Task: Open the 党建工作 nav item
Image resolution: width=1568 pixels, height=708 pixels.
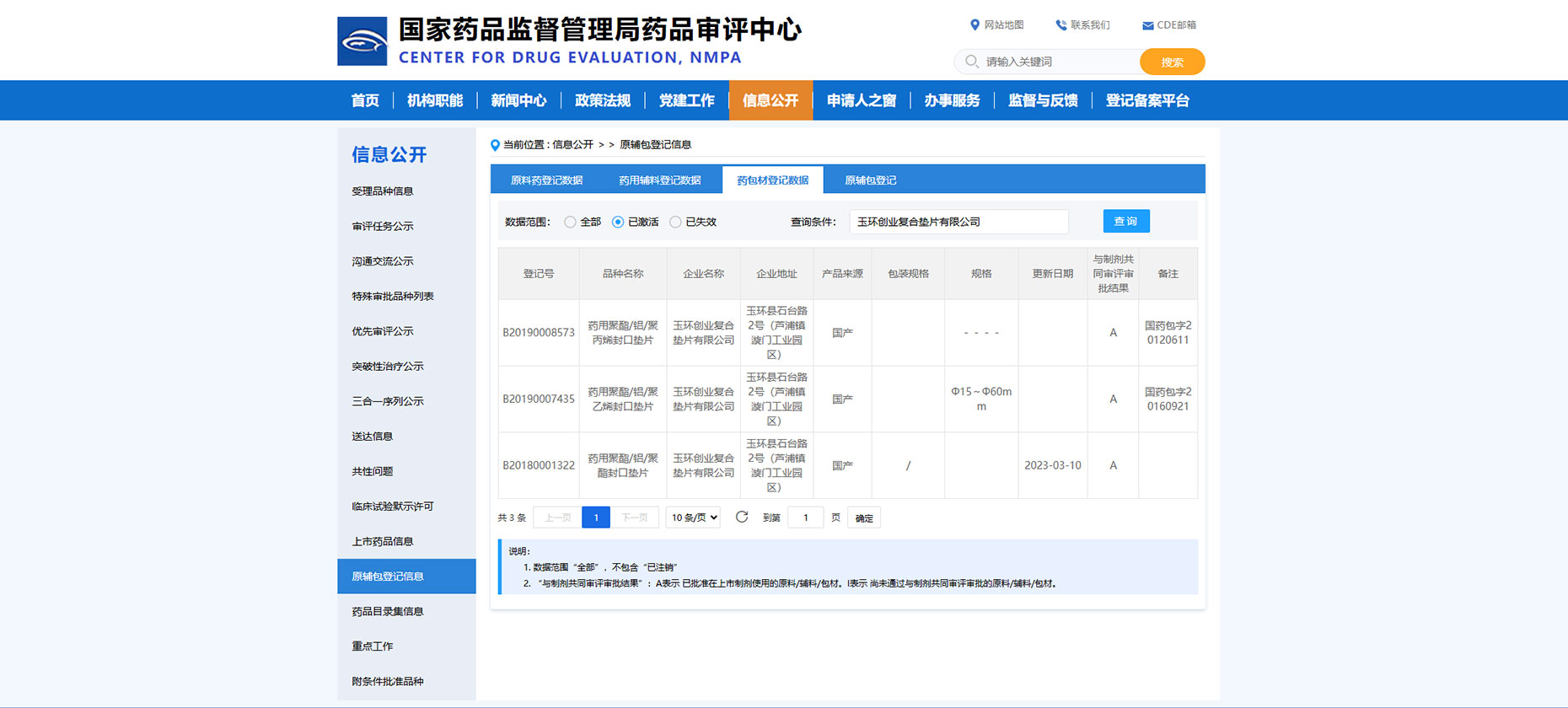Action: coord(686,100)
